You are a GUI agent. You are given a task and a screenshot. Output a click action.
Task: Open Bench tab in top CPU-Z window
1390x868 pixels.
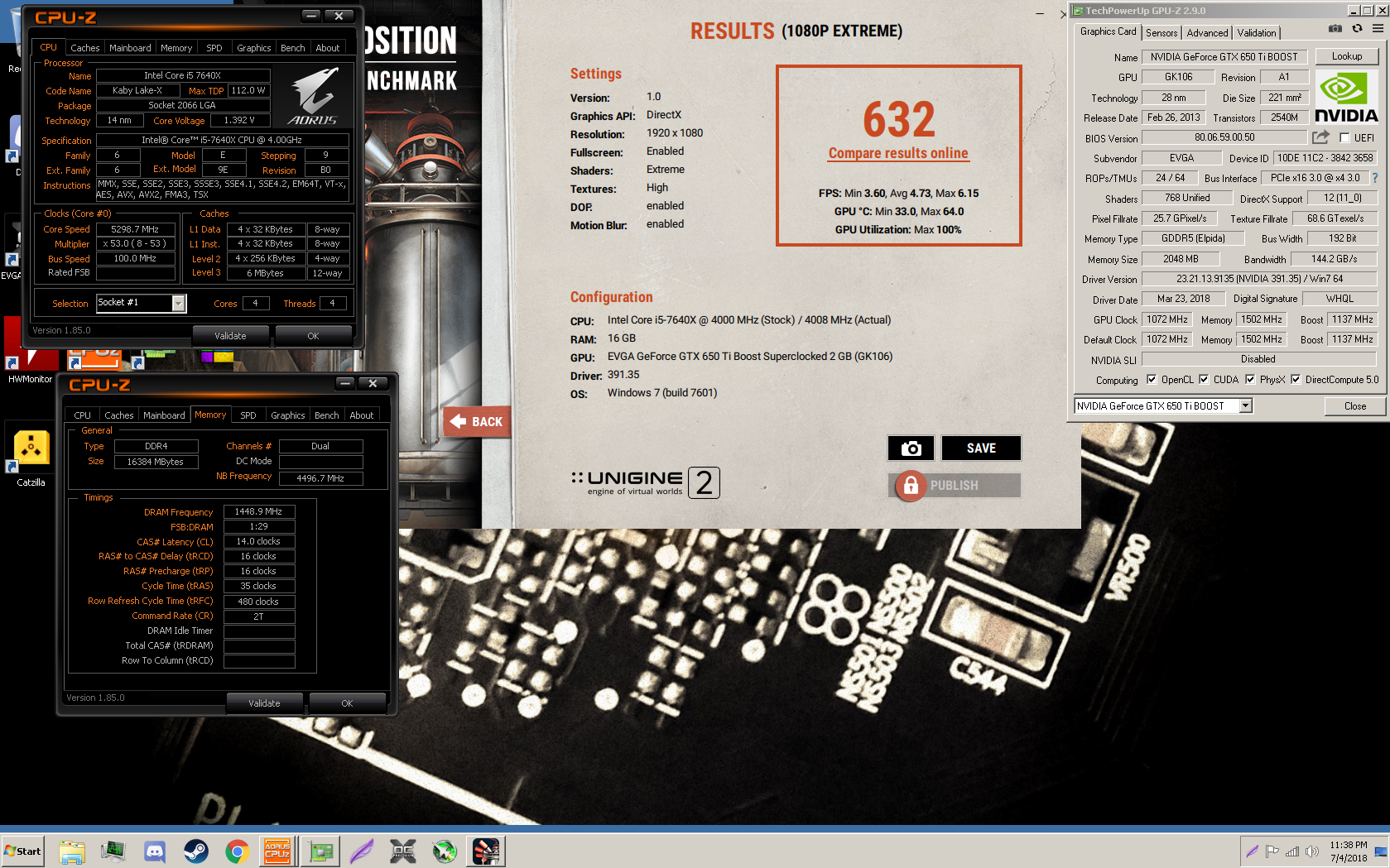pos(292,48)
